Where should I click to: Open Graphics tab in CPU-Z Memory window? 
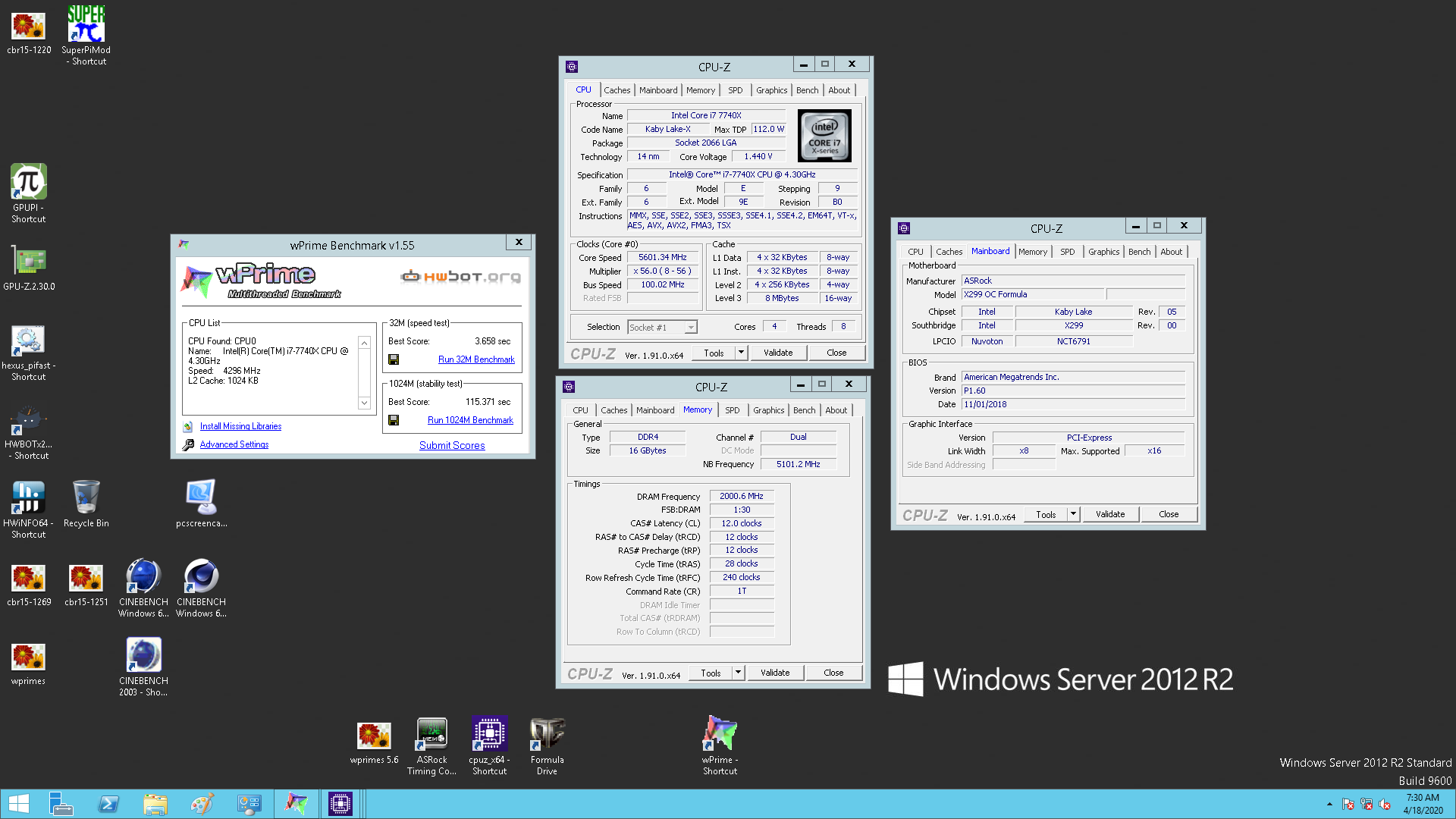[x=768, y=410]
